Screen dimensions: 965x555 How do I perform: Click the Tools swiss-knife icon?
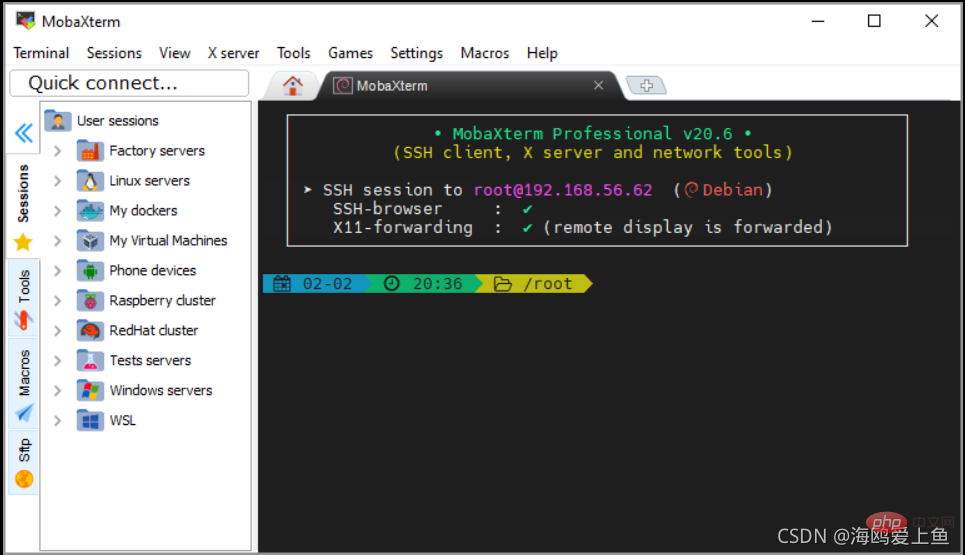click(23, 320)
